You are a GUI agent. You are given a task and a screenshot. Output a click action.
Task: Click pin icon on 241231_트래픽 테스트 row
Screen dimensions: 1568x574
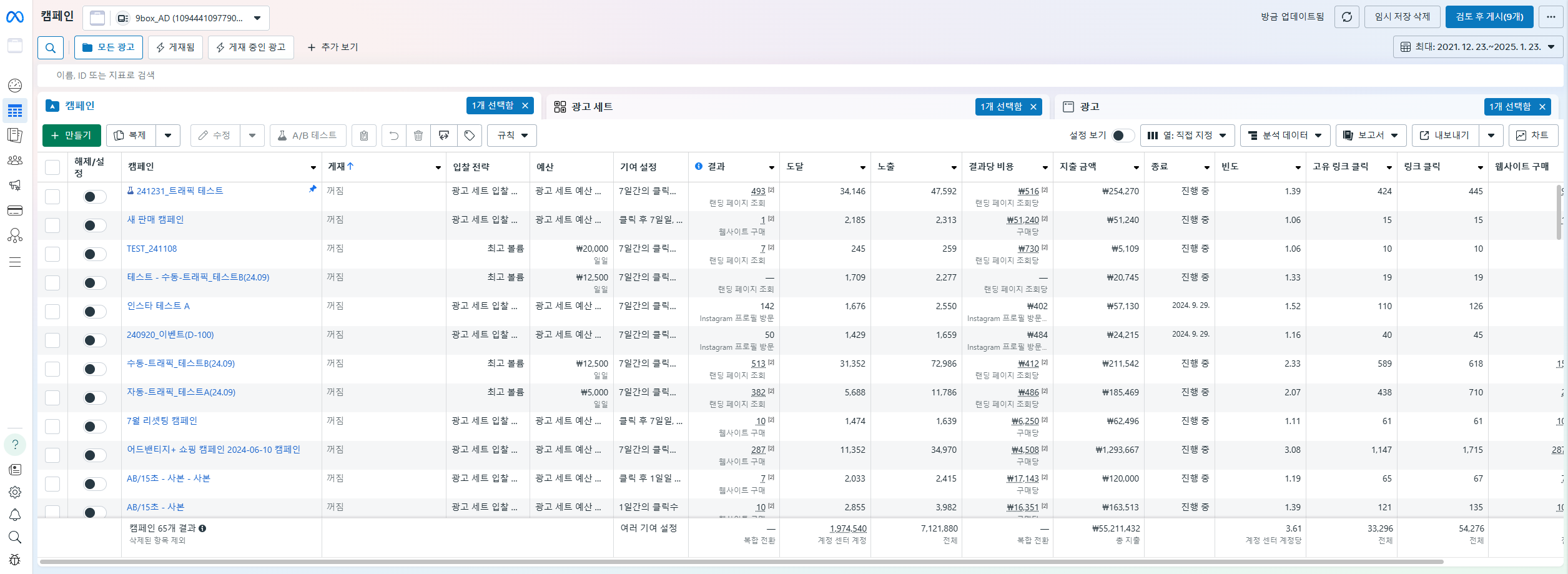click(312, 189)
